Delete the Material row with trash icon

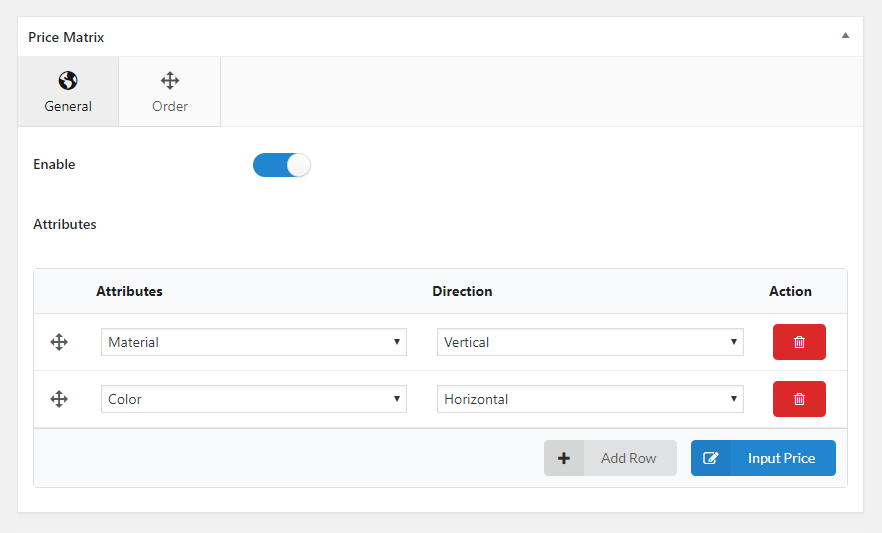pyautogui.click(x=799, y=342)
